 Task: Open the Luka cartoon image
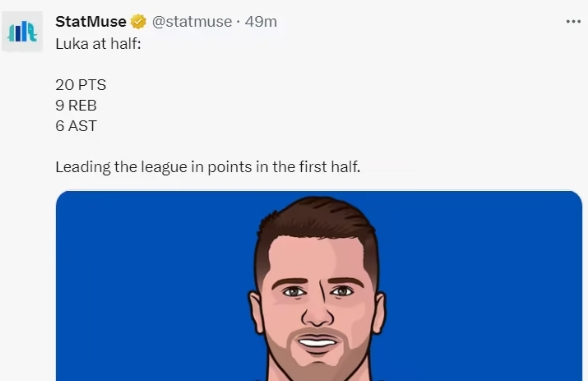point(319,286)
